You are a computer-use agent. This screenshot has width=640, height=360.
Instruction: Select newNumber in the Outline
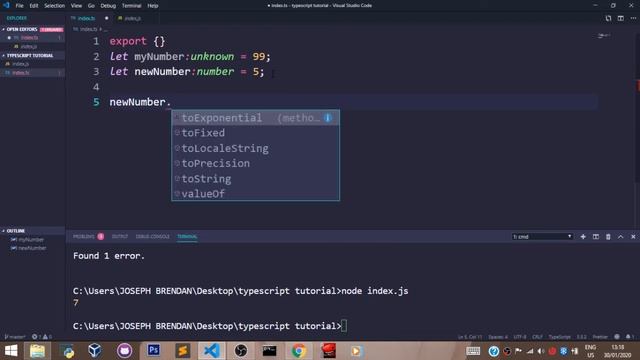click(32, 248)
